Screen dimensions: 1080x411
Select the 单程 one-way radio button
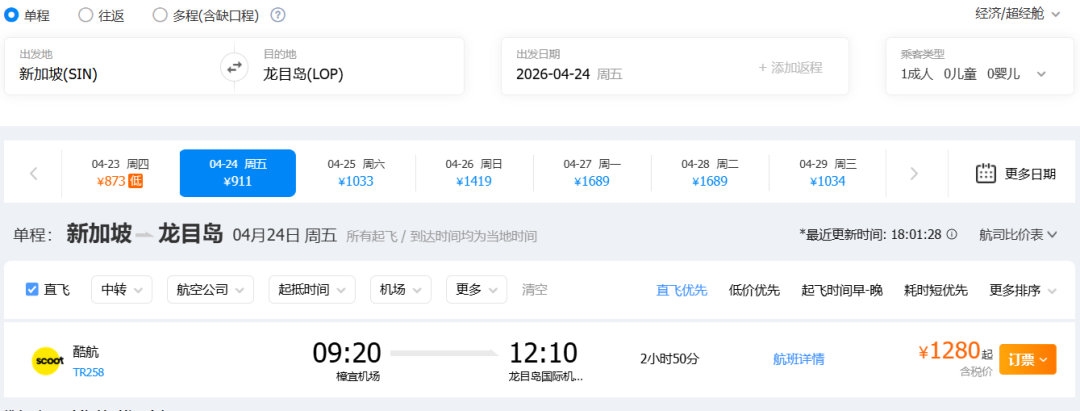click(x=12, y=15)
